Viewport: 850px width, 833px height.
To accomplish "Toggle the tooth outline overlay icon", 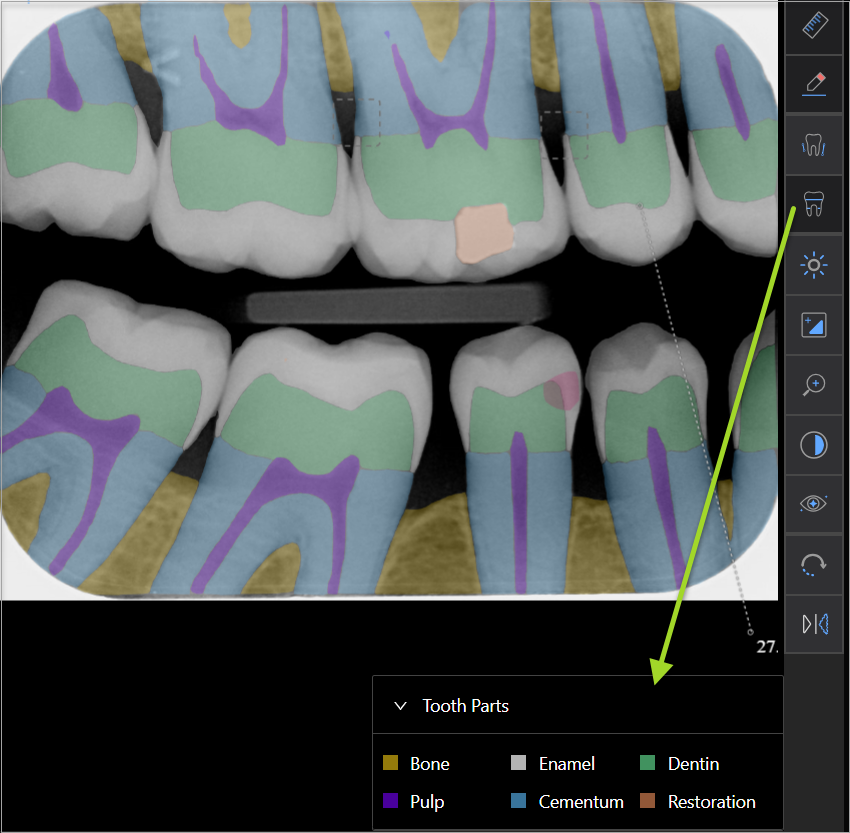I will tap(814, 145).
